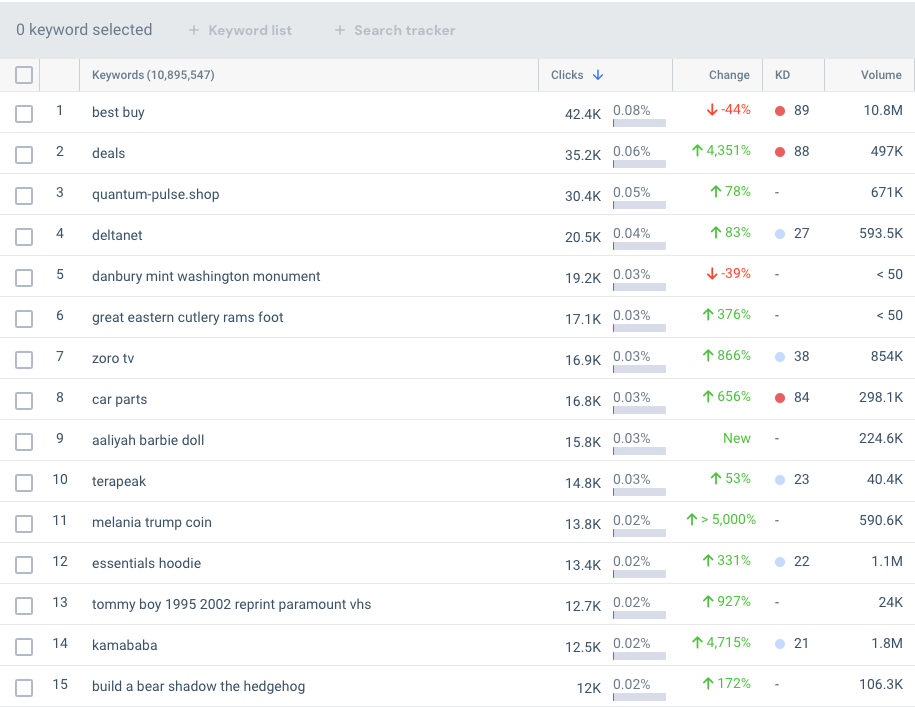Check the checkbox for best buy
The width and height of the screenshot is (915, 707).
click(24, 113)
